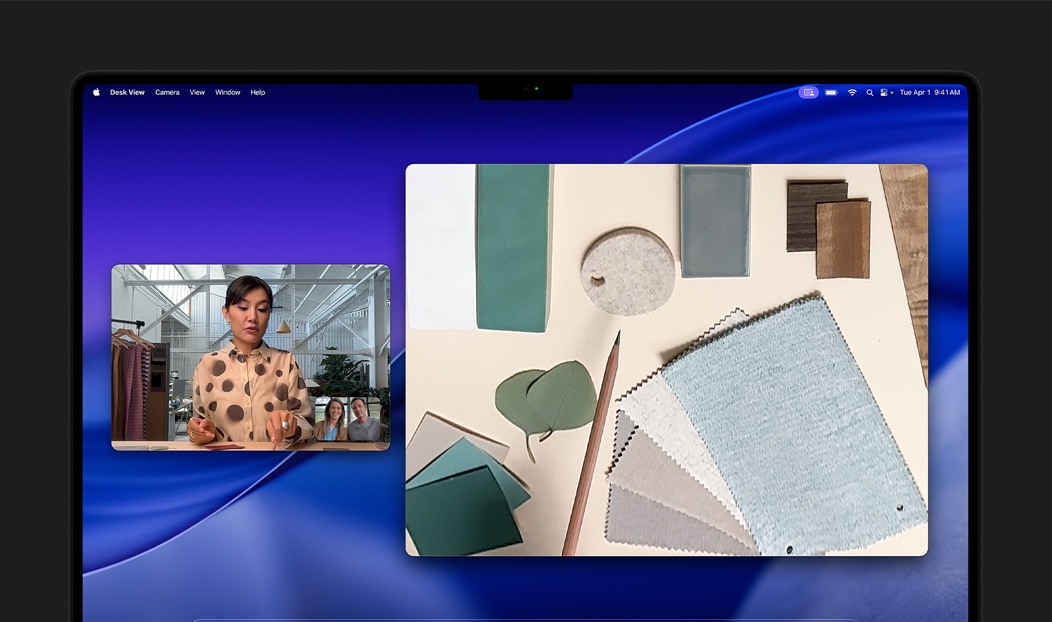The image size is (1052, 622).
Task: Open the View menu
Action: coord(197,92)
